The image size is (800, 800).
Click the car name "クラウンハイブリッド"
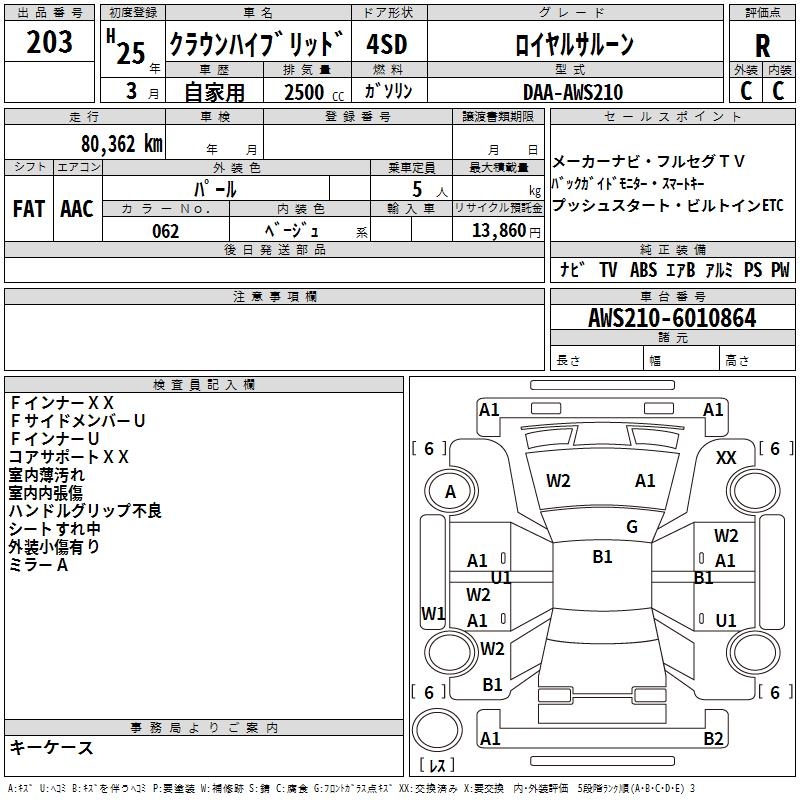pyautogui.click(x=257, y=43)
